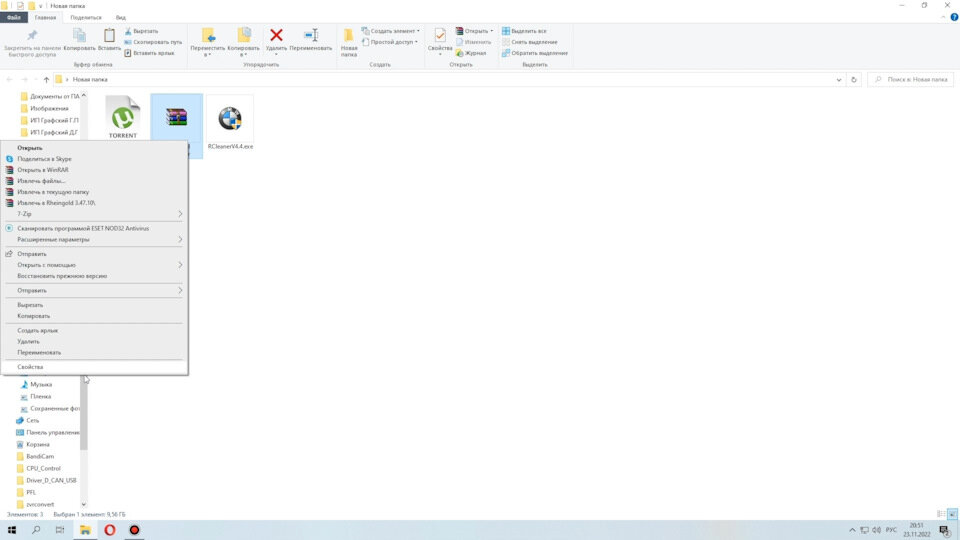Click the folder search box
The height and width of the screenshot is (540, 960).
[x=911, y=80]
